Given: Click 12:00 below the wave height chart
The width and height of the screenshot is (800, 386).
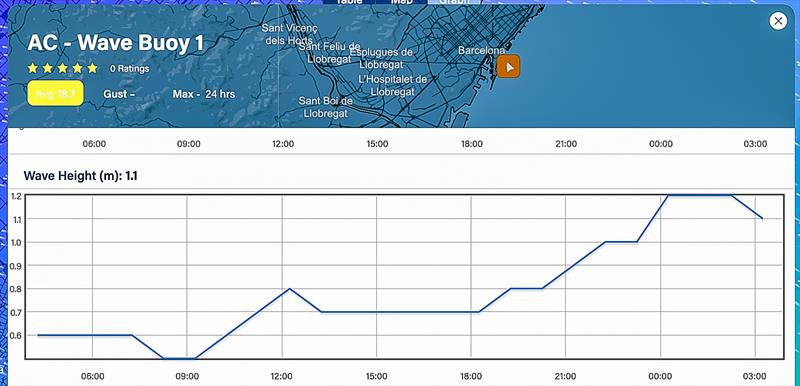Looking at the screenshot, I should (x=282, y=376).
